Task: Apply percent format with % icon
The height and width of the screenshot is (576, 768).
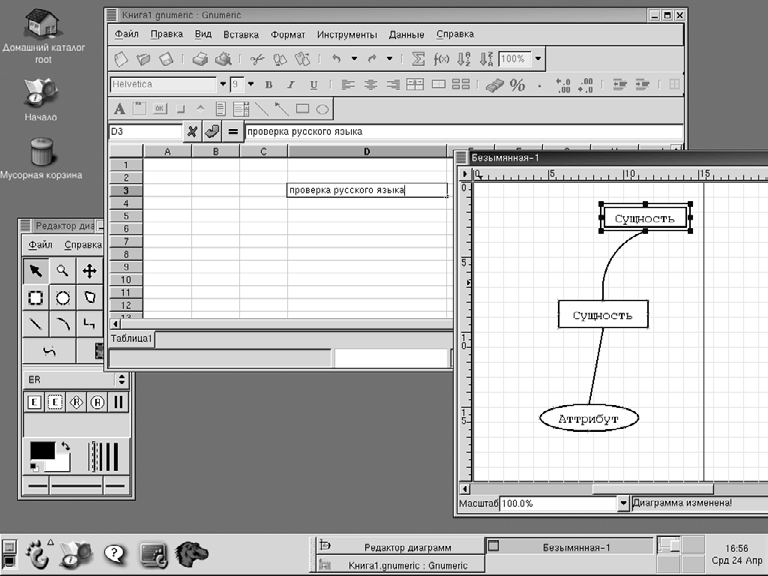Action: (518, 85)
